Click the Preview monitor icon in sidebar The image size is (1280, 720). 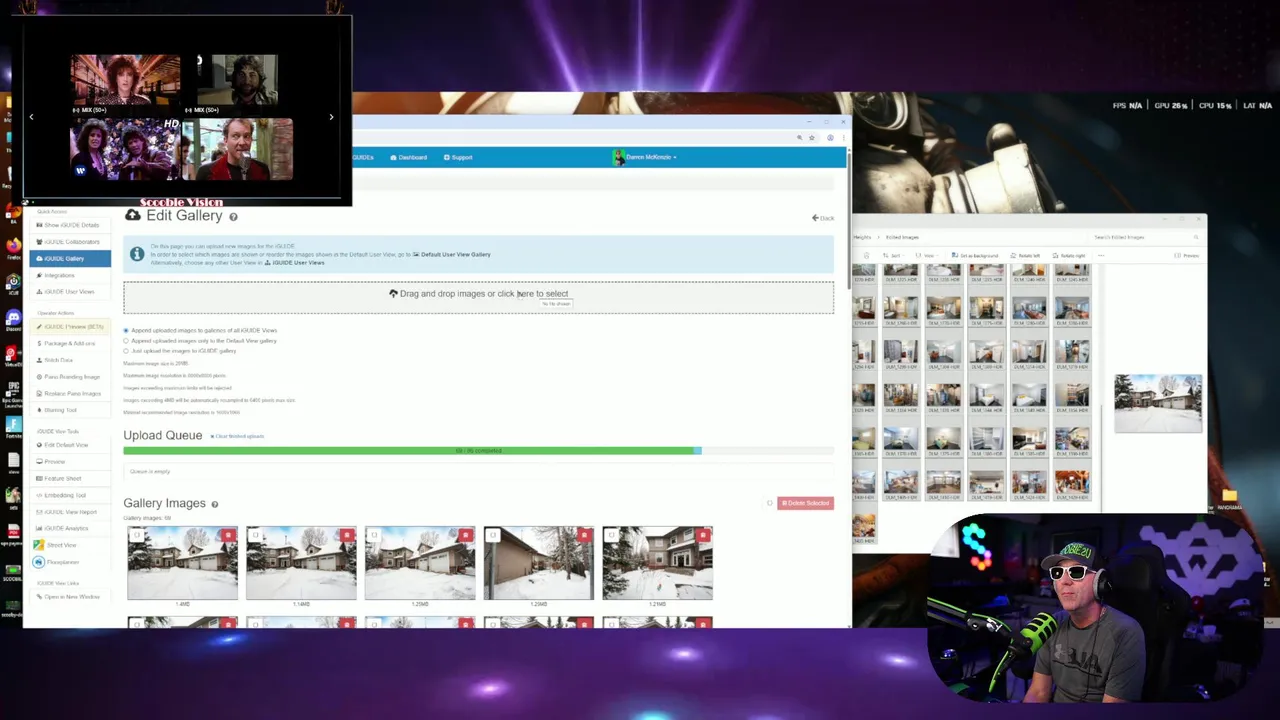pos(39,462)
